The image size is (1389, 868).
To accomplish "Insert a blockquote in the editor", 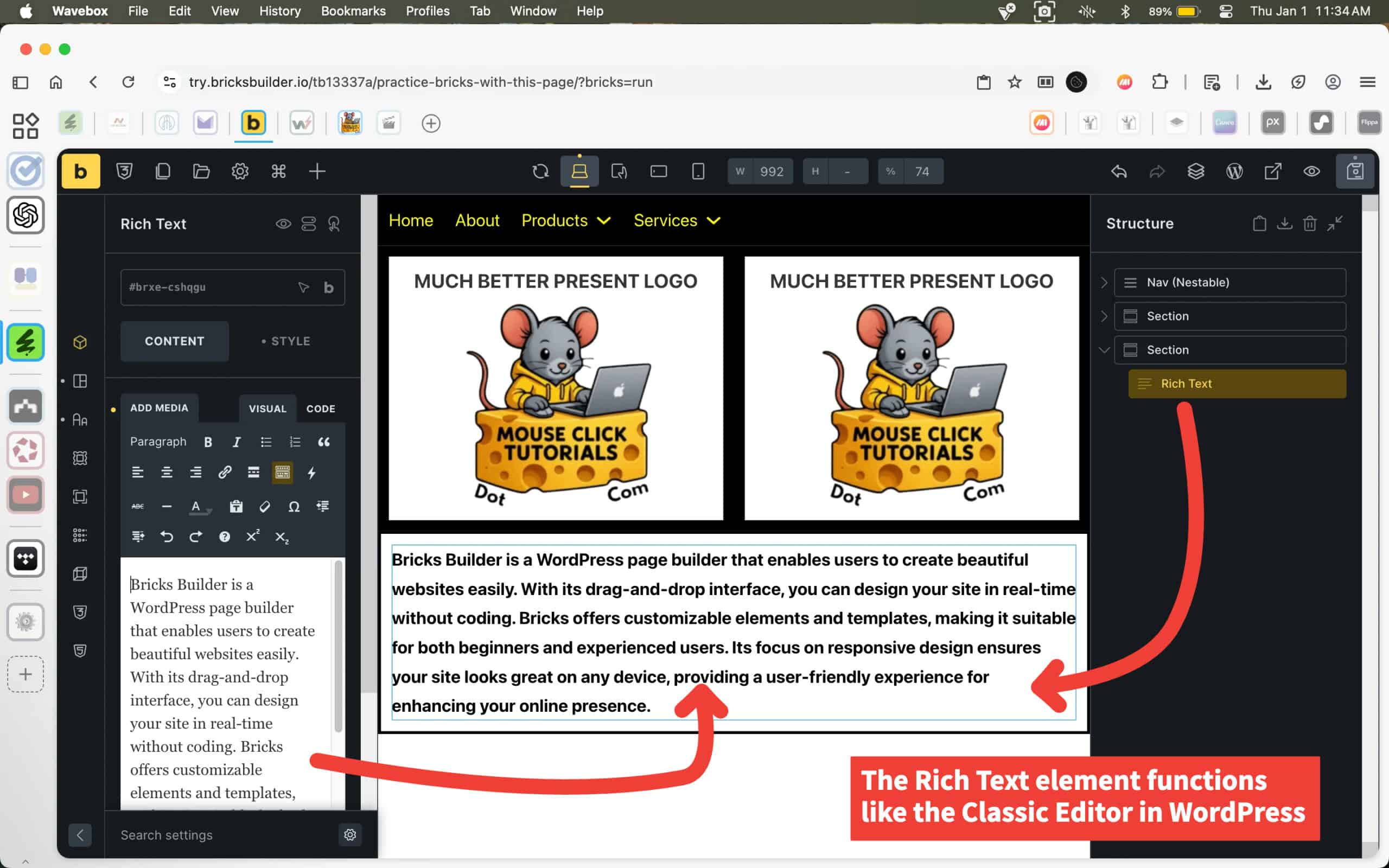I will pos(324,442).
